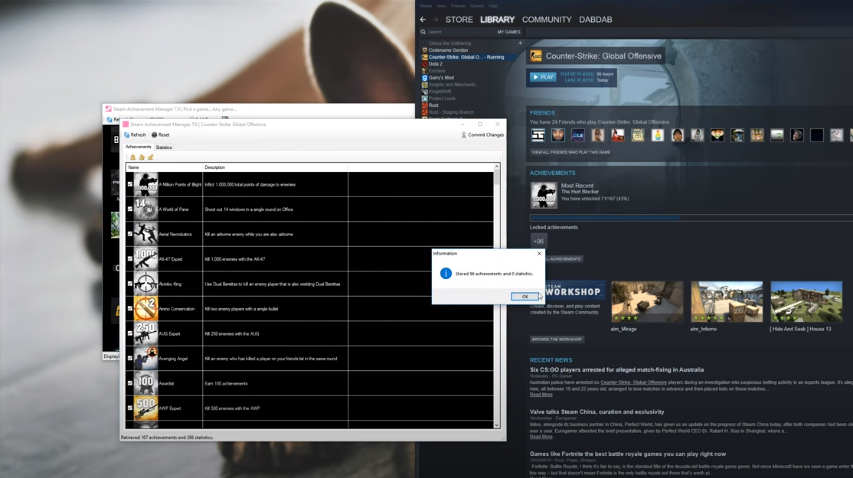Viewport: 853px width, 478px height.
Task: Uncheck the AUG Expert checkbox
Action: [130, 334]
